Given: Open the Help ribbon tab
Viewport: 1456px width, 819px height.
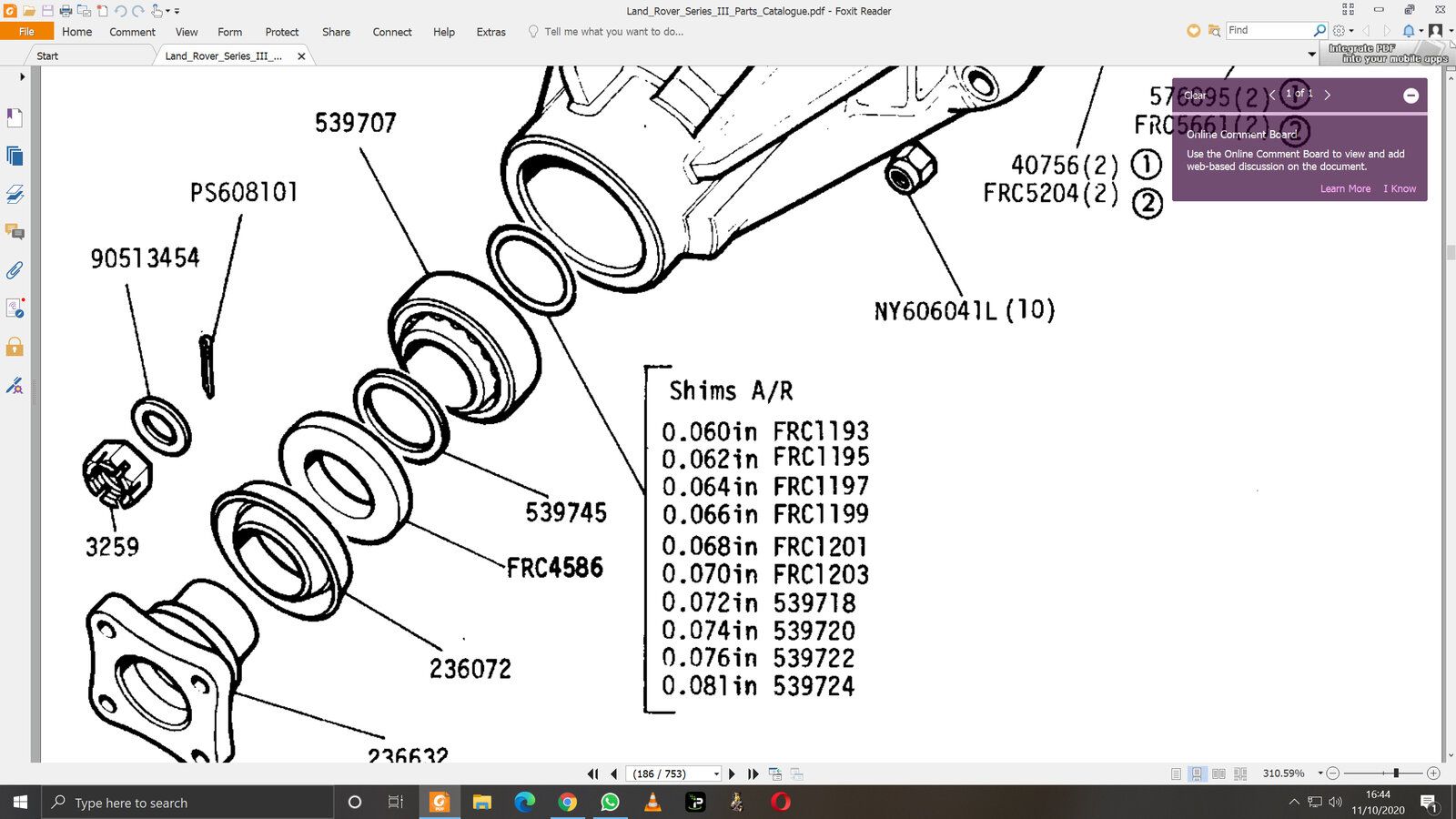Looking at the screenshot, I should (x=444, y=31).
